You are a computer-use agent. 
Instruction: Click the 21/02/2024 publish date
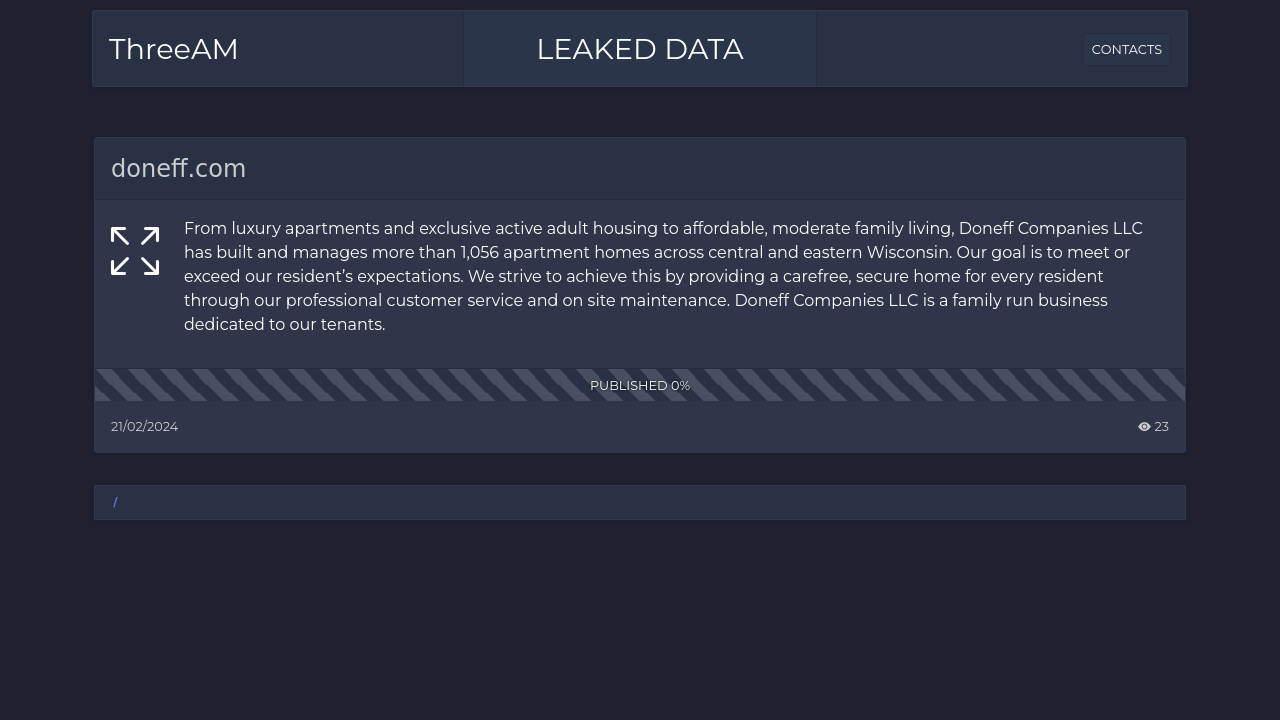[145, 427]
